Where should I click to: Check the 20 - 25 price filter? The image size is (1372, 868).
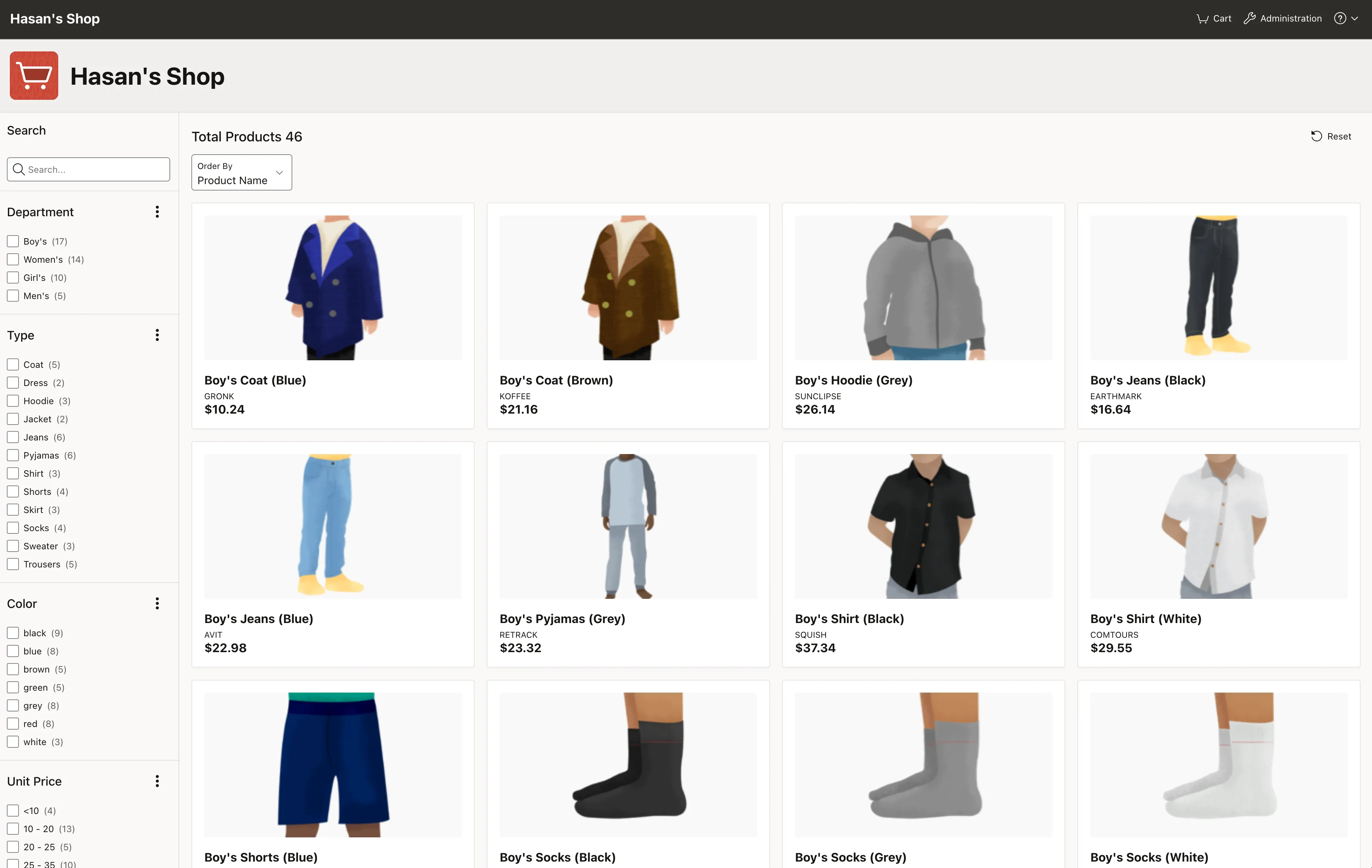click(13, 848)
